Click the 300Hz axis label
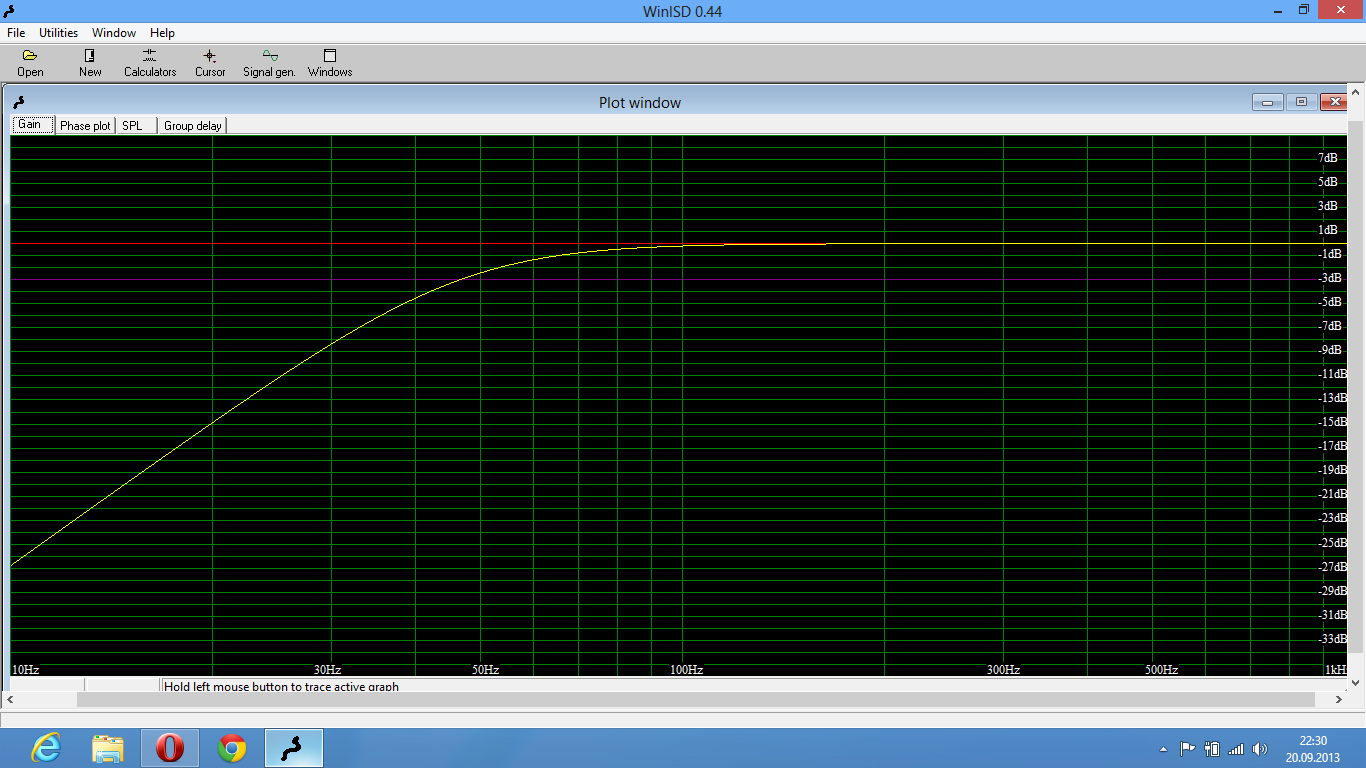1366x768 pixels. point(1004,670)
